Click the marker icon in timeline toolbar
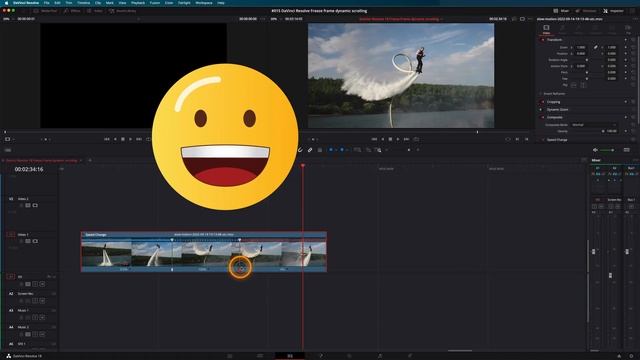Image resolution: width=640 pixels, height=360 pixels. pos(342,150)
